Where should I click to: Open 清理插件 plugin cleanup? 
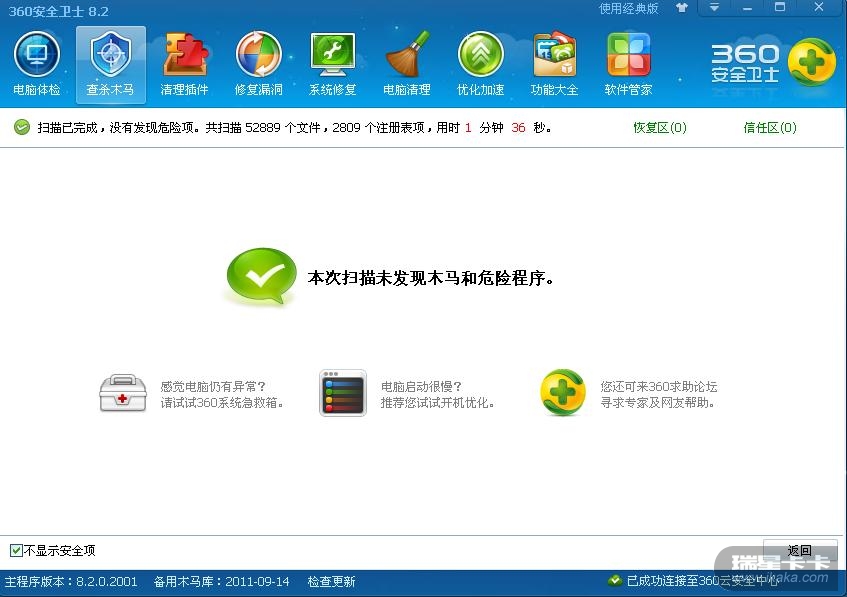(184, 64)
